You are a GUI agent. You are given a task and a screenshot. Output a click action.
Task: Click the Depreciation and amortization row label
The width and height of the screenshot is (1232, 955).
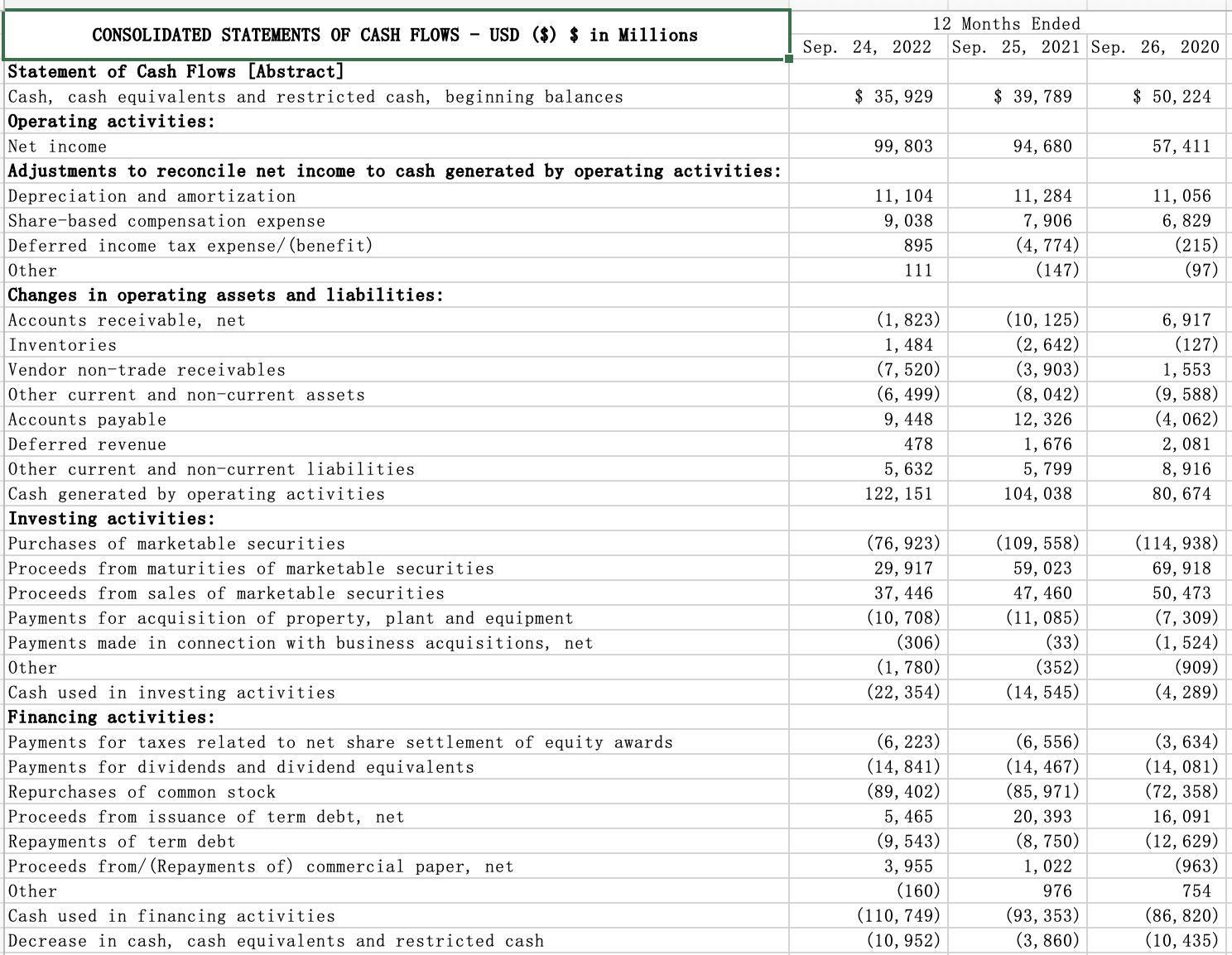[x=151, y=196]
